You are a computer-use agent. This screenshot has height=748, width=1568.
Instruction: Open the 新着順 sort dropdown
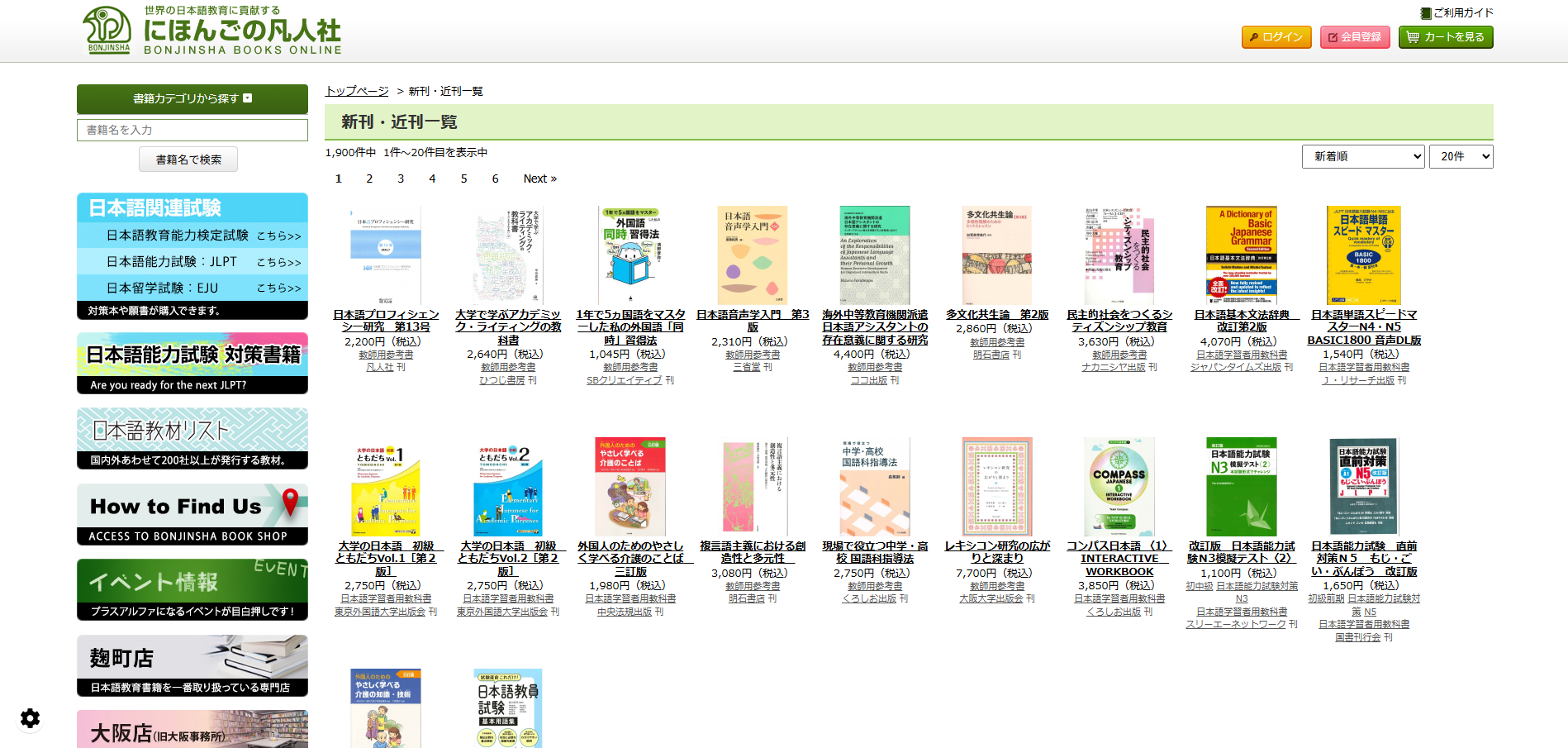pos(1364,156)
